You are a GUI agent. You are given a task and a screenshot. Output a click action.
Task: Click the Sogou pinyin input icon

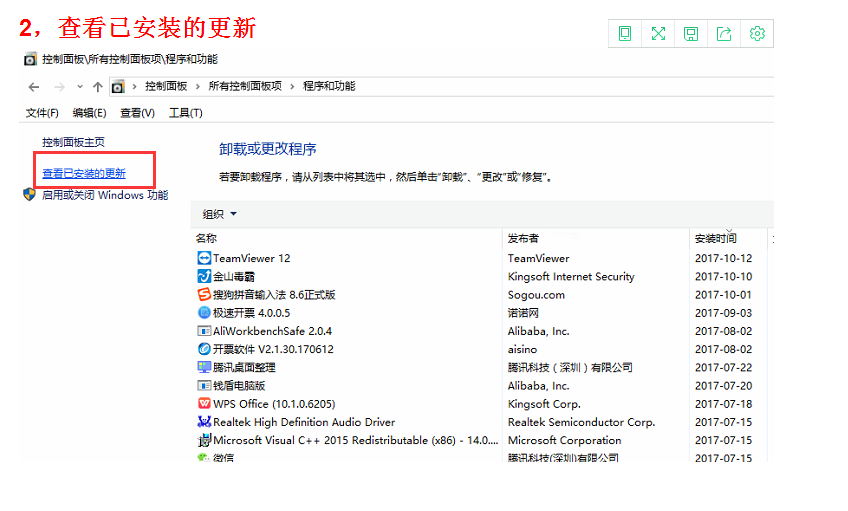[x=205, y=295]
